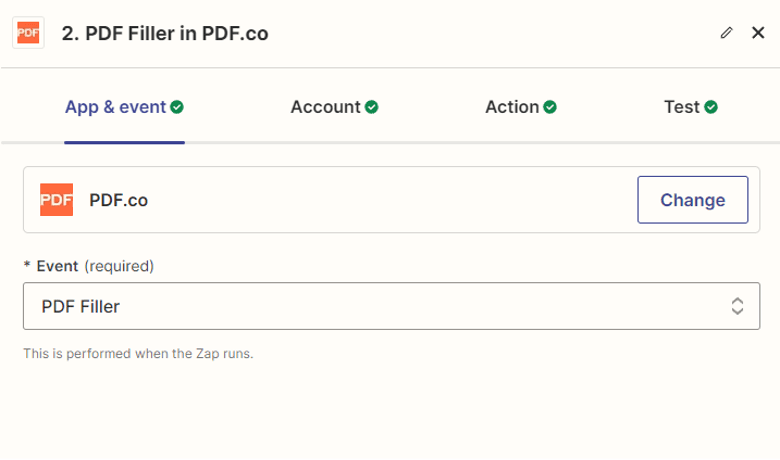Click the empty space in the PDF.co app row

tap(390, 200)
